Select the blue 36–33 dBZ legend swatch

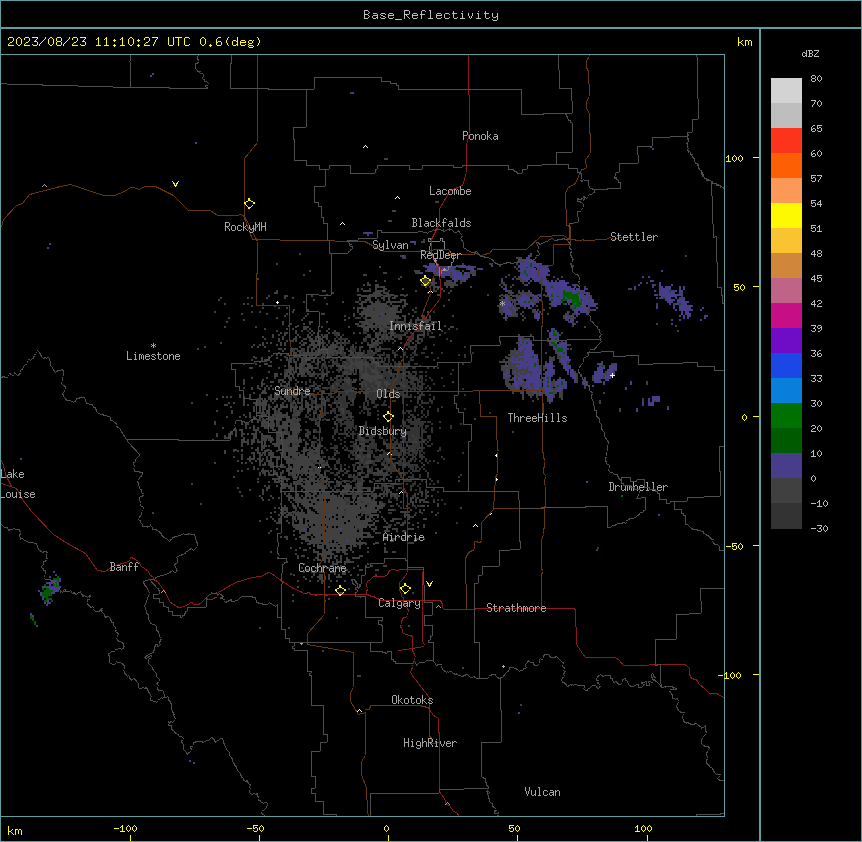tap(786, 365)
